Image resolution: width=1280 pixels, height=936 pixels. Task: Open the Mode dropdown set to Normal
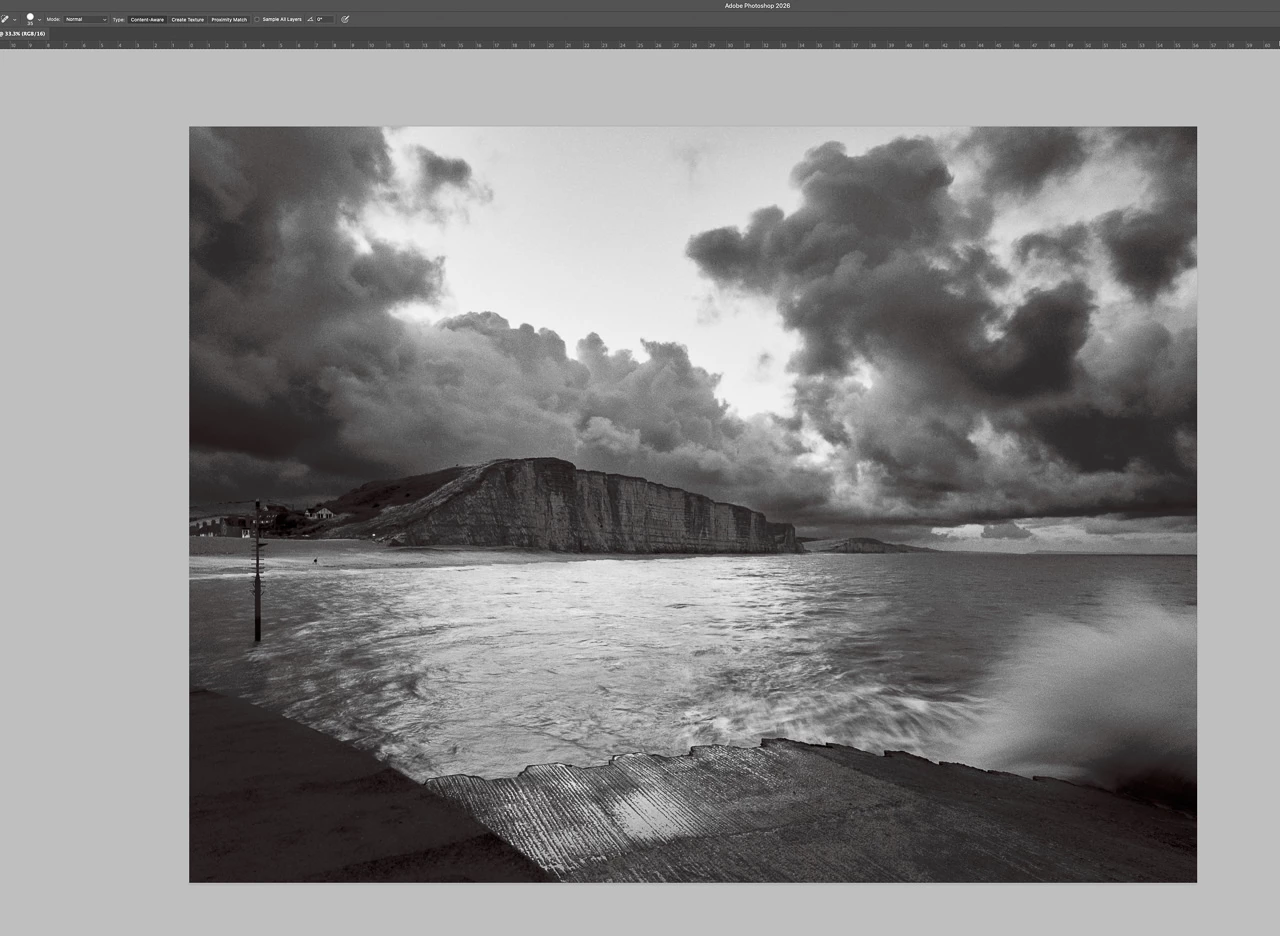[86, 19]
